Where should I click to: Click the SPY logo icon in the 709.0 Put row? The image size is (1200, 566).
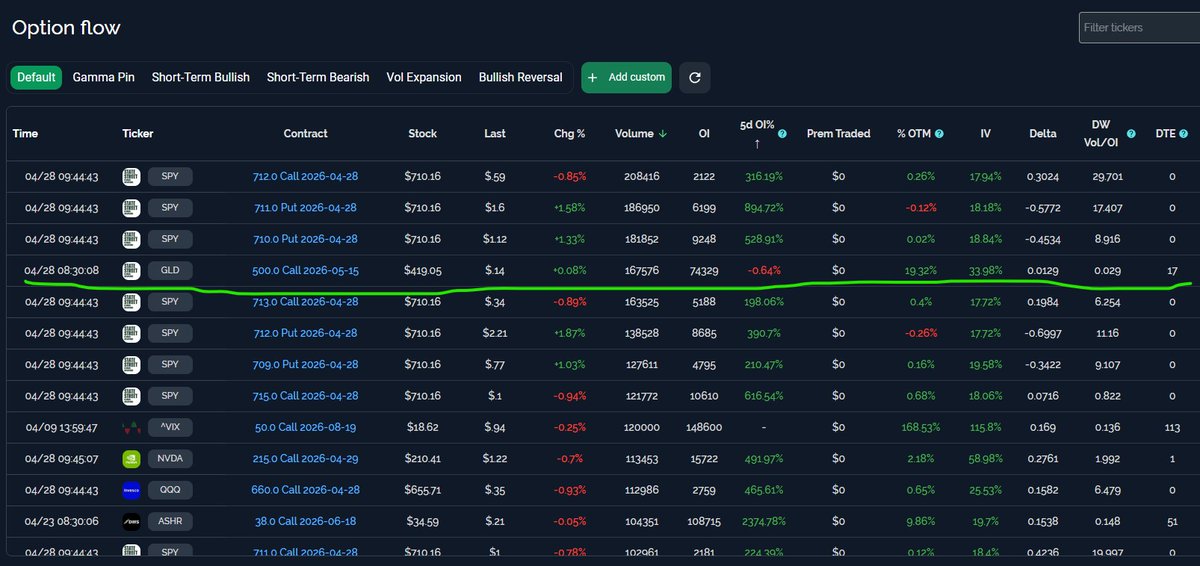click(x=131, y=365)
